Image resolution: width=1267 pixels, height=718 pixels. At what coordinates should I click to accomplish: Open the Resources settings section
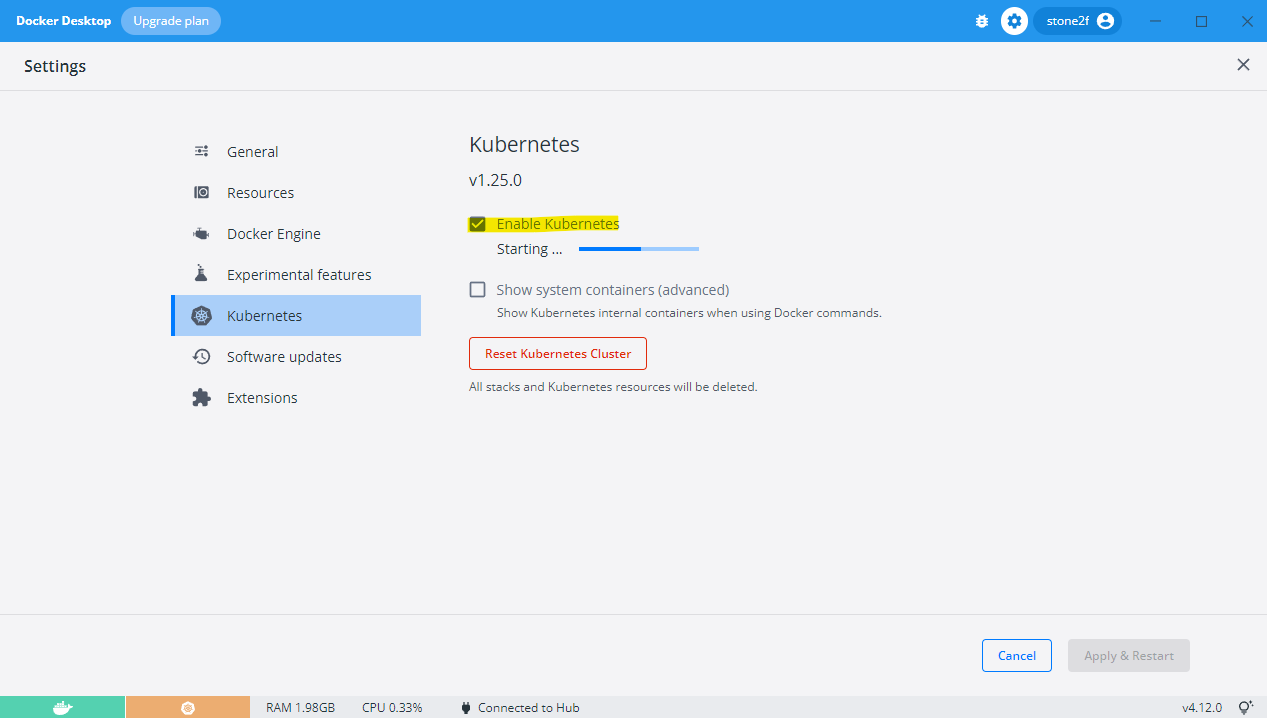pos(296,193)
